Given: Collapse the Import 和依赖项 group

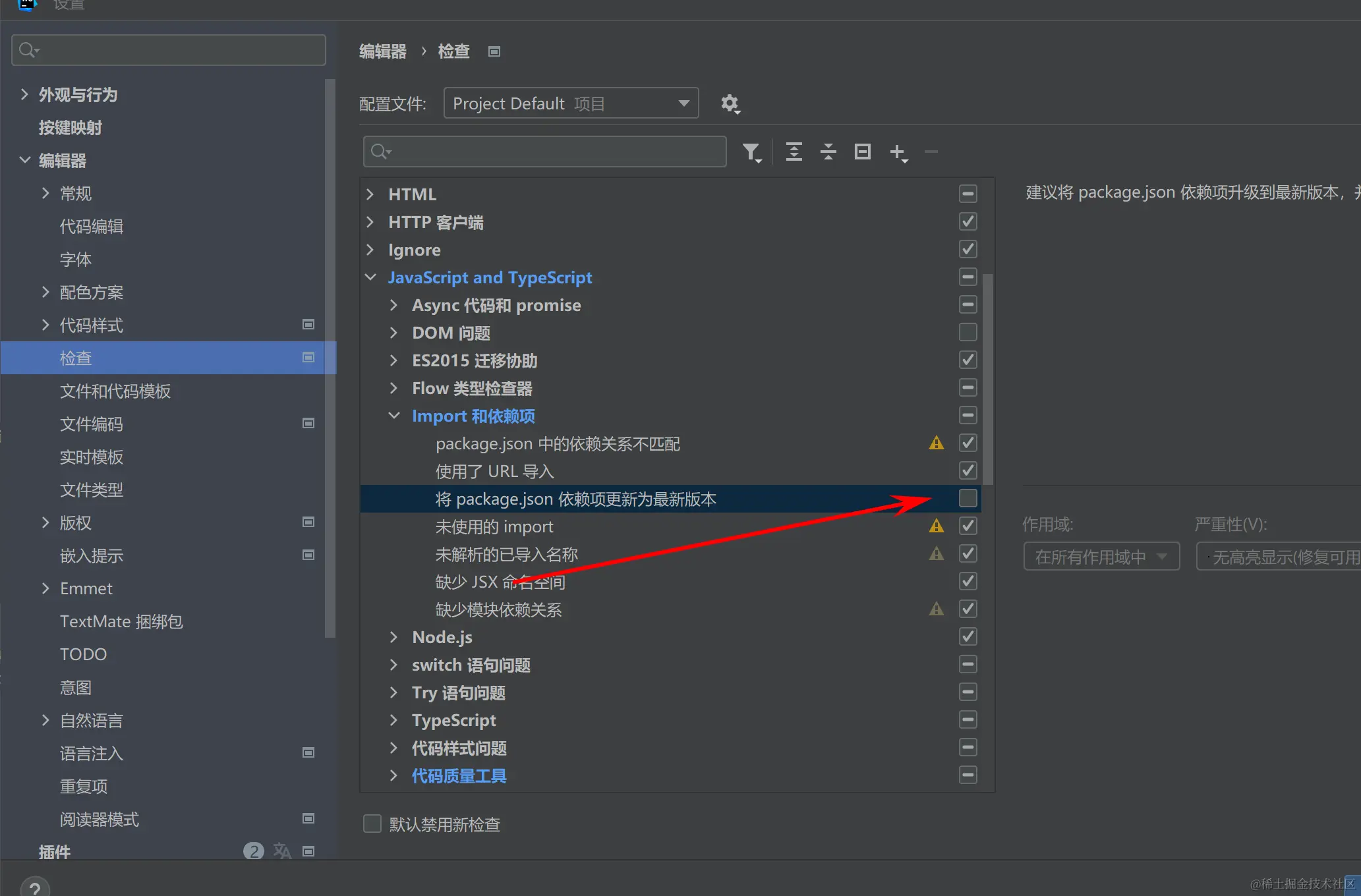Looking at the screenshot, I should (x=393, y=416).
